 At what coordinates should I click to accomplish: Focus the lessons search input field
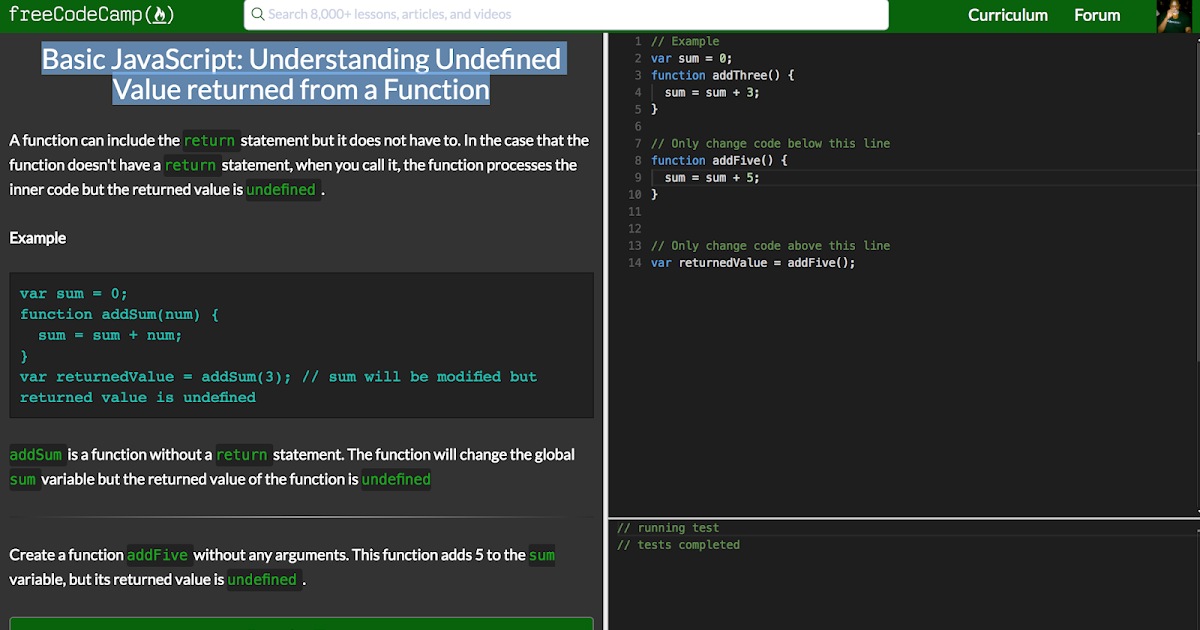coord(570,15)
